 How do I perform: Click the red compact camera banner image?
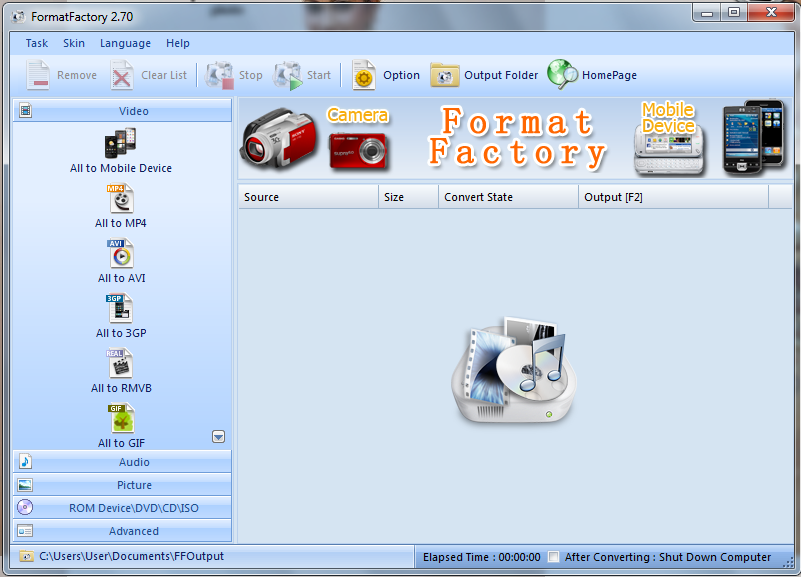pos(358,150)
